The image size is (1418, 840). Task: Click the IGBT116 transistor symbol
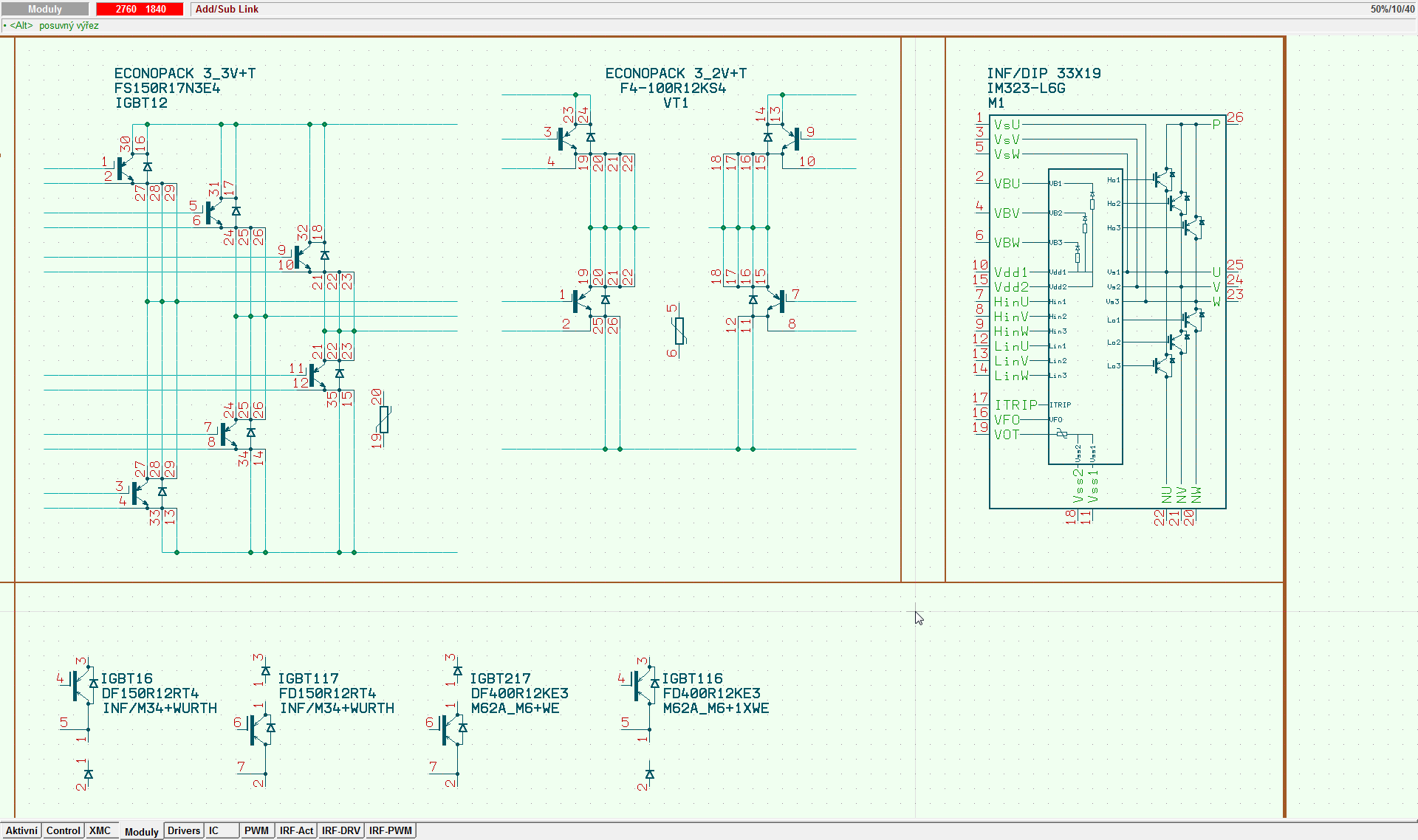click(644, 685)
